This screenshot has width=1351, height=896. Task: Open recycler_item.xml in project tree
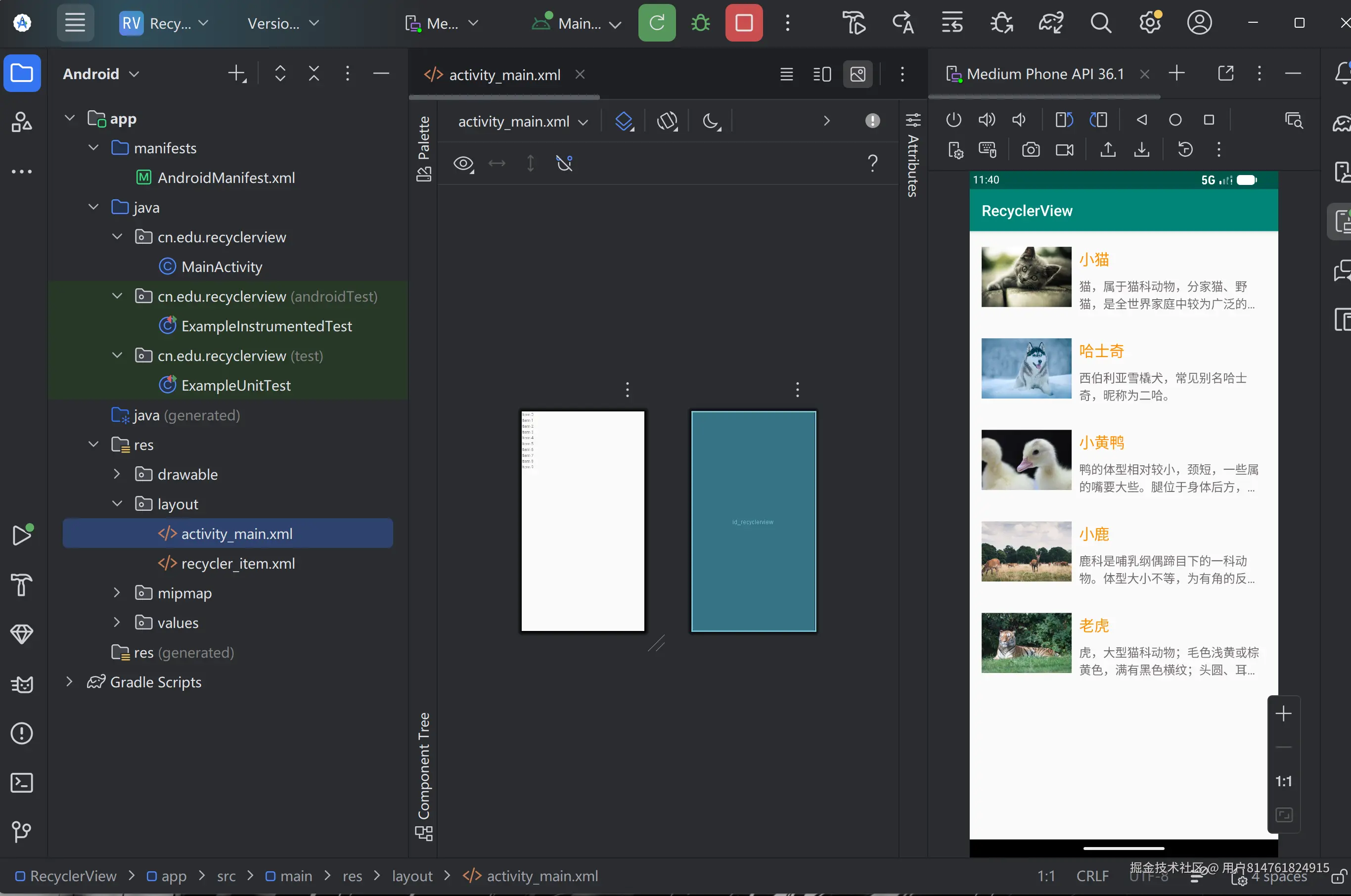237,563
